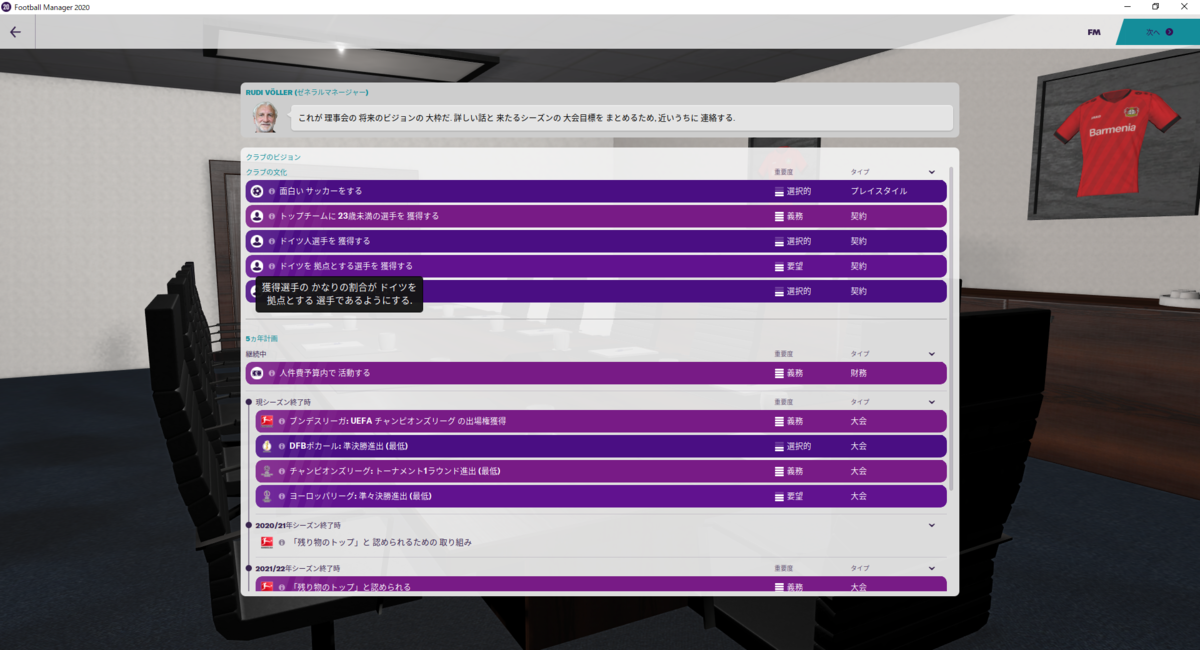Click importance bars for 面白いサッカーをする
The width and height of the screenshot is (1200, 650).
pos(779,191)
